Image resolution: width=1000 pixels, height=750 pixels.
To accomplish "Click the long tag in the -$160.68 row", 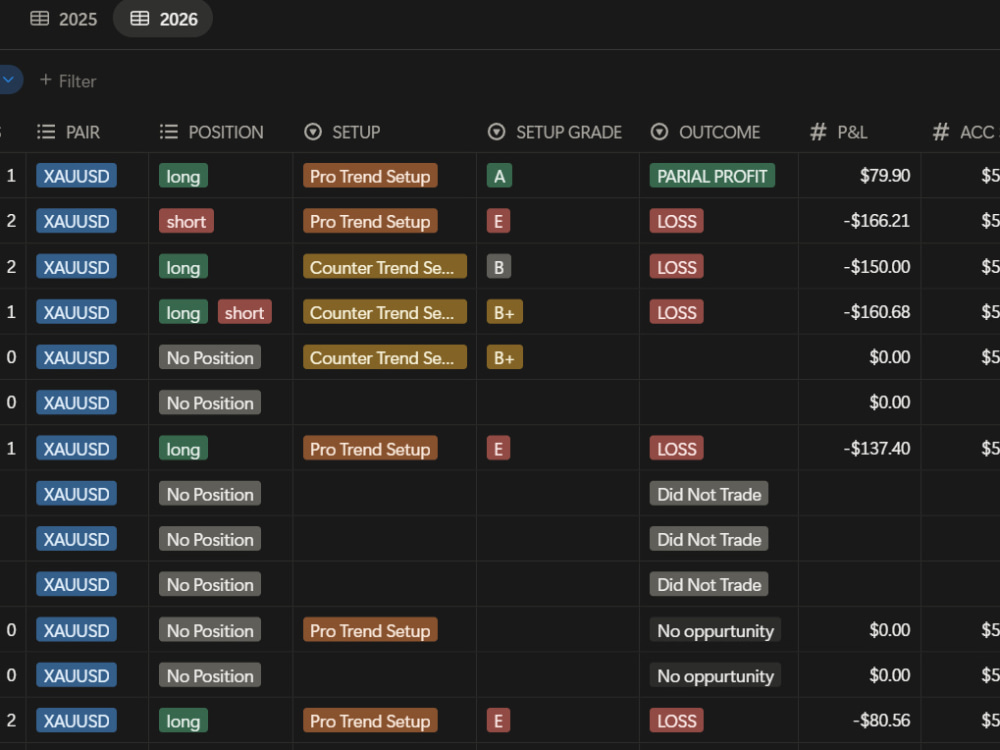I will [x=183, y=312].
